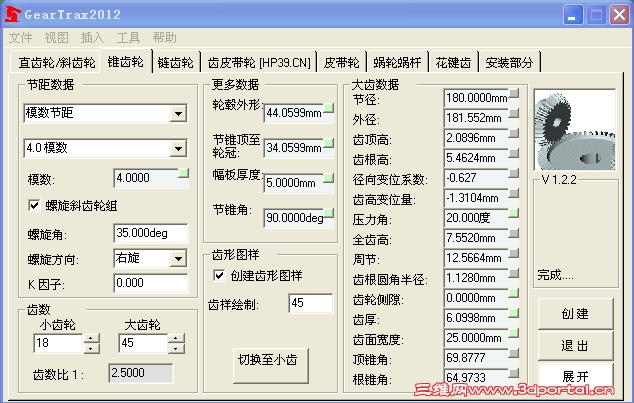Click the K 因子 0.000 input field
Screen dimensions: 634x403
151,283
